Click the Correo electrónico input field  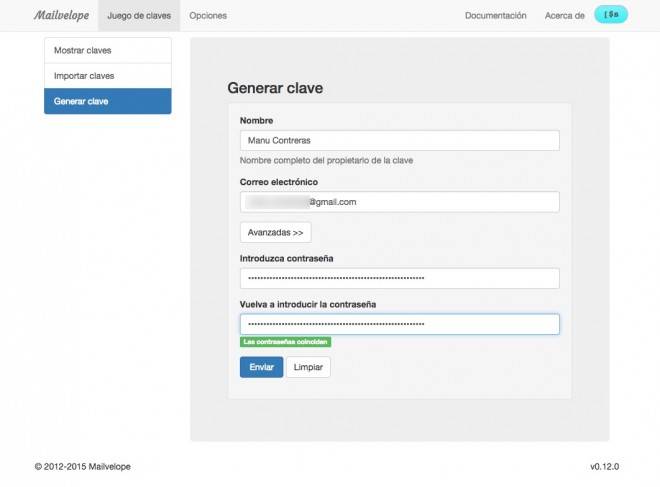[399, 202]
